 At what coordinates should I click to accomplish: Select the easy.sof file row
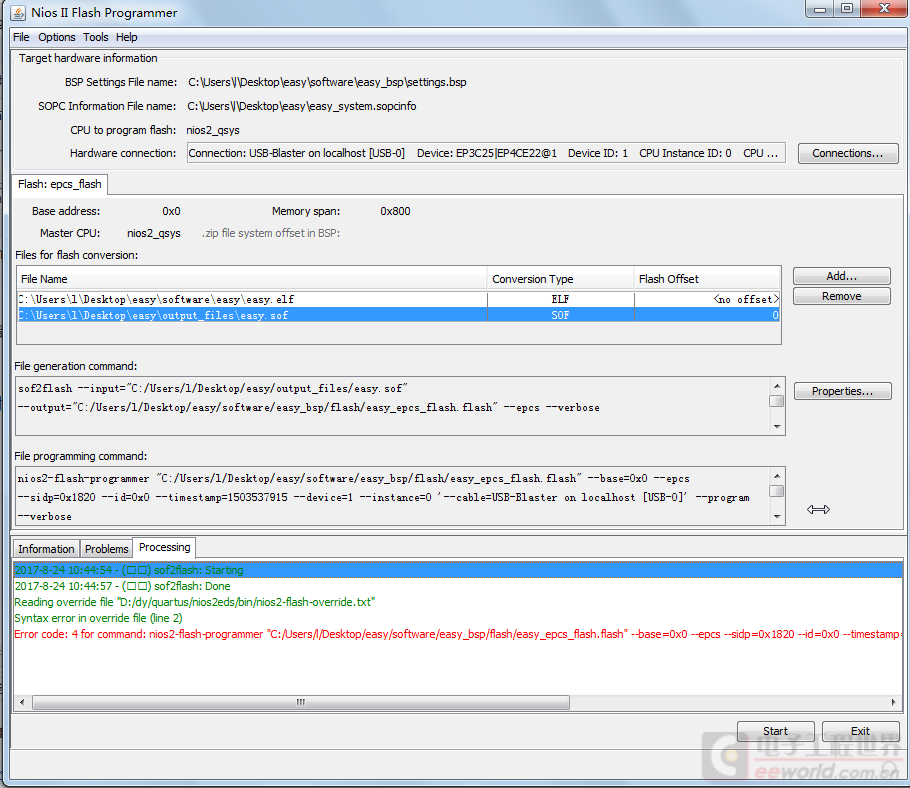(x=398, y=315)
